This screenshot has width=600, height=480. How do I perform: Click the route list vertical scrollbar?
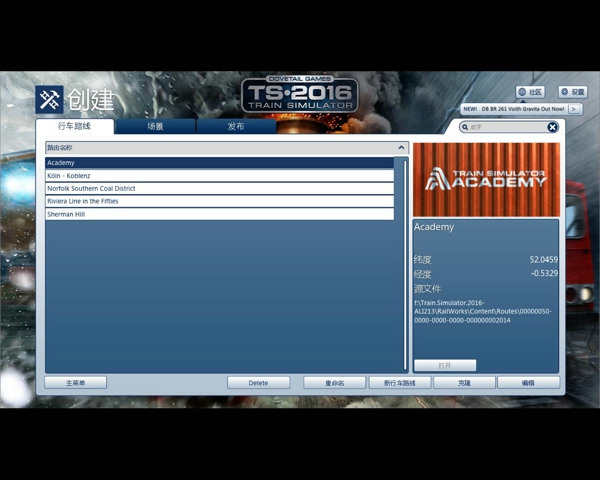pyautogui.click(x=404, y=265)
